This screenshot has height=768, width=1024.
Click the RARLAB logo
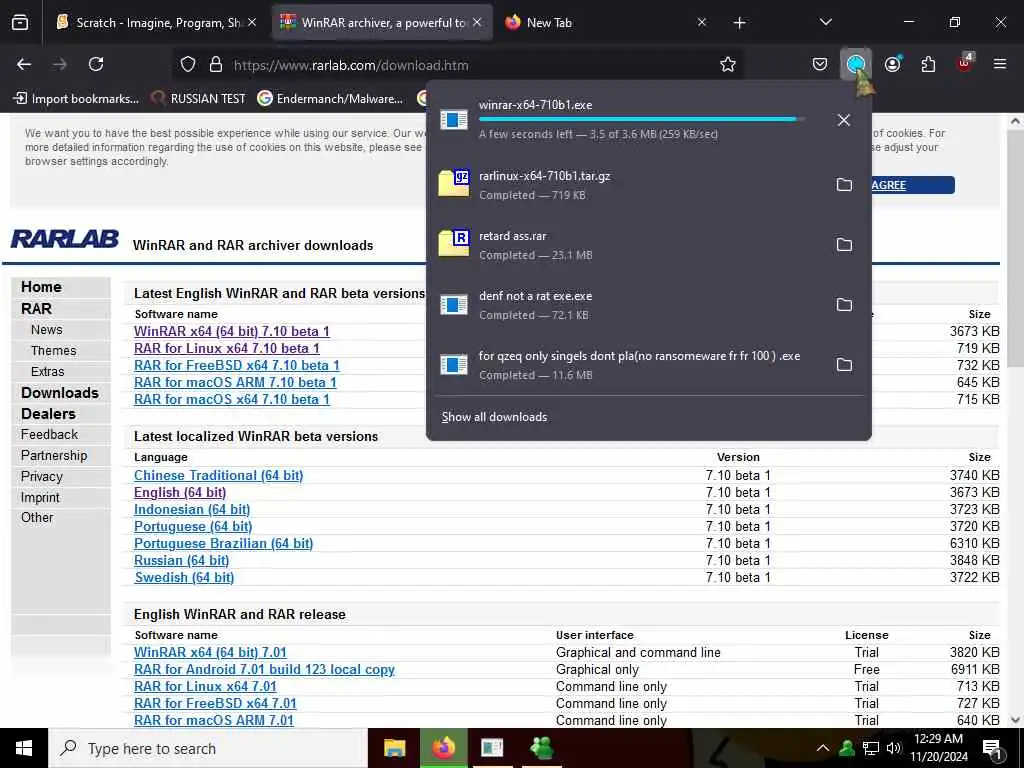click(x=65, y=239)
